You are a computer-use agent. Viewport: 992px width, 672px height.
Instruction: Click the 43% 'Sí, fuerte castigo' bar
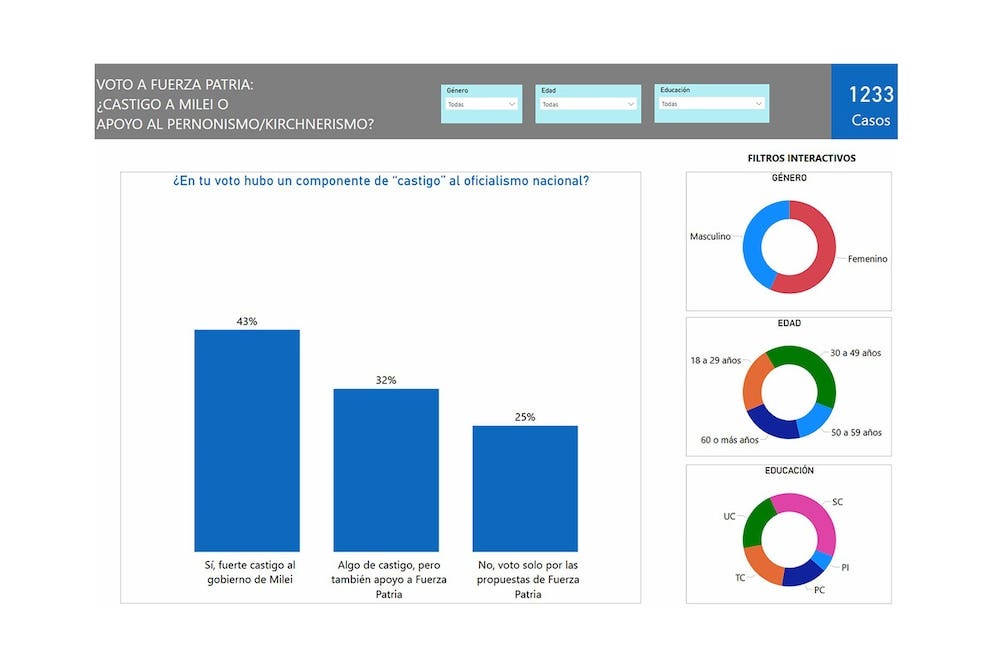[x=247, y=440]
